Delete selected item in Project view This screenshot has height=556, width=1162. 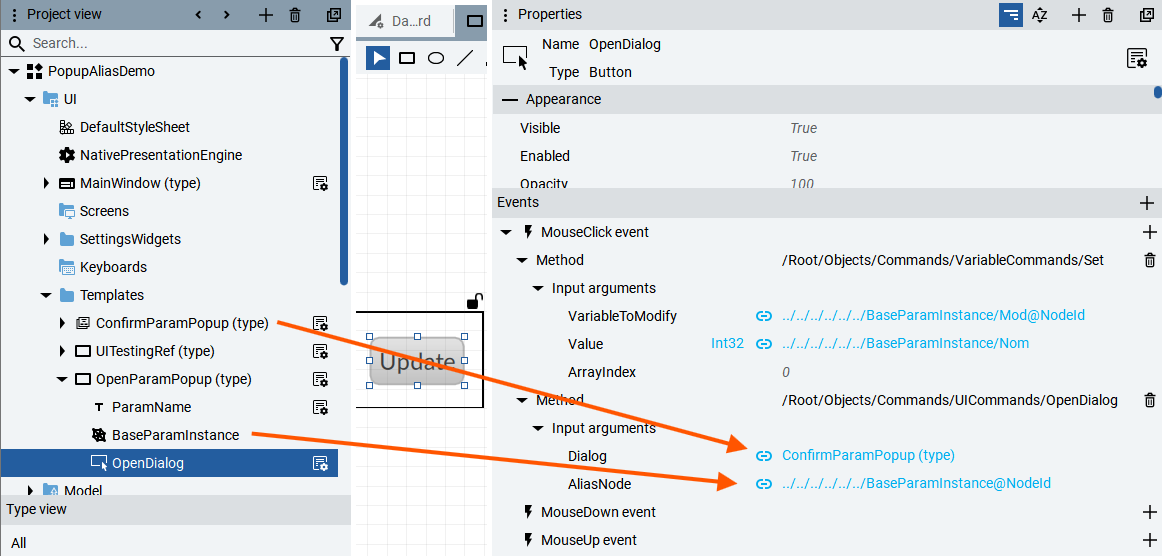click(x=295, y=15)
